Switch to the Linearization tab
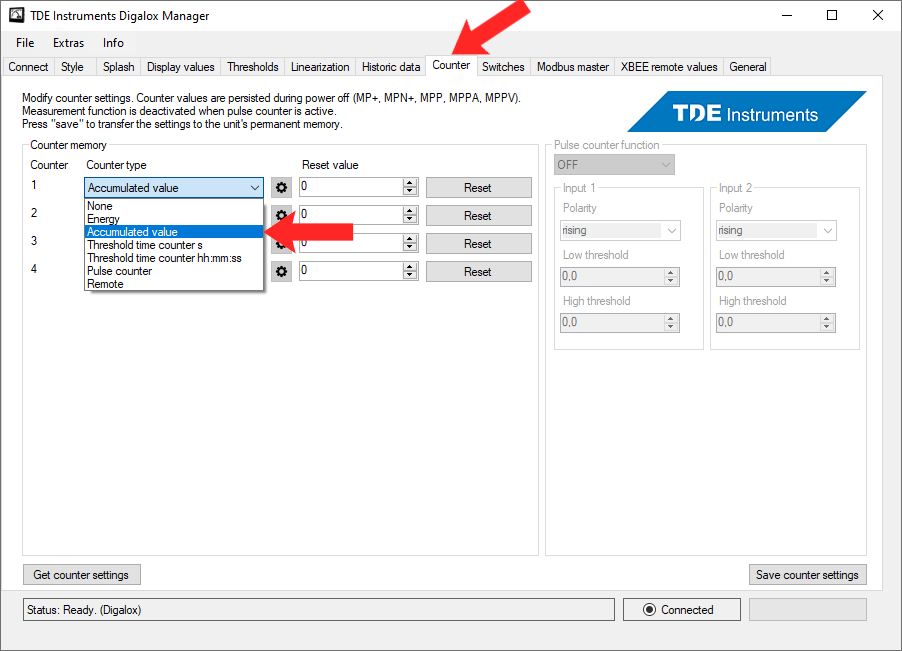Screen dimensions: 902x651 pyautogui.click(x=320, y=67)
